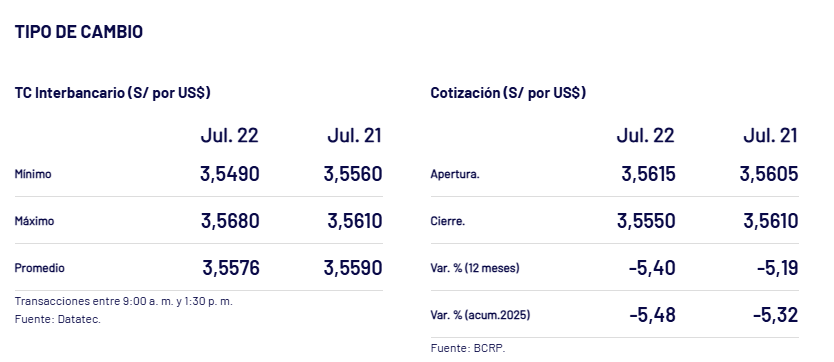The width and height of the screenshot is (834, 362).
Task: Click the TIPO DE CAMBIO heading
Action: click(x=79, y=31)
